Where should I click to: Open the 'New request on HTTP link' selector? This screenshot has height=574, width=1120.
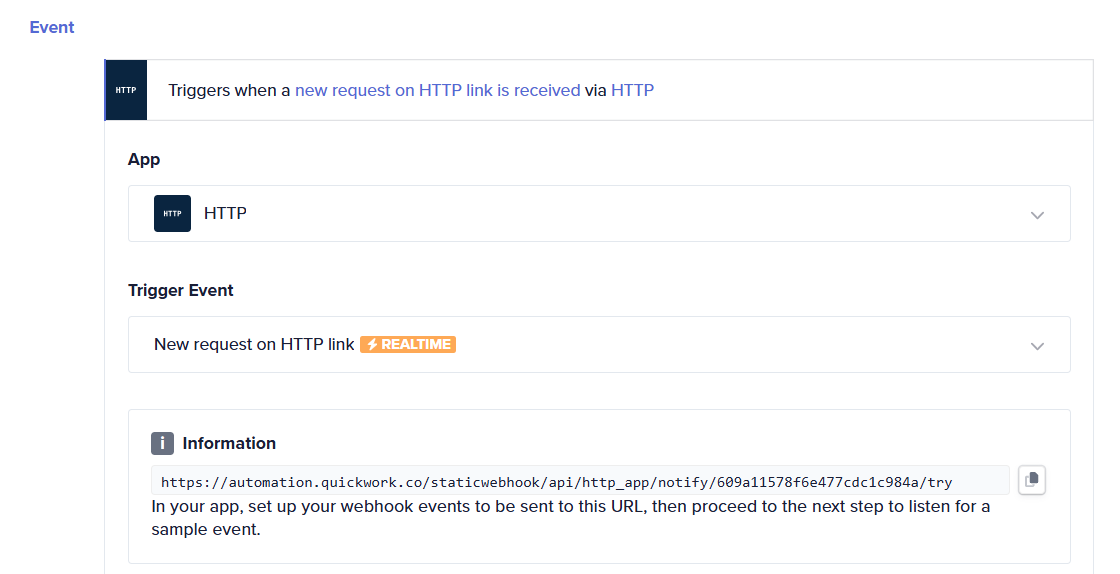(x=599, y=344)
